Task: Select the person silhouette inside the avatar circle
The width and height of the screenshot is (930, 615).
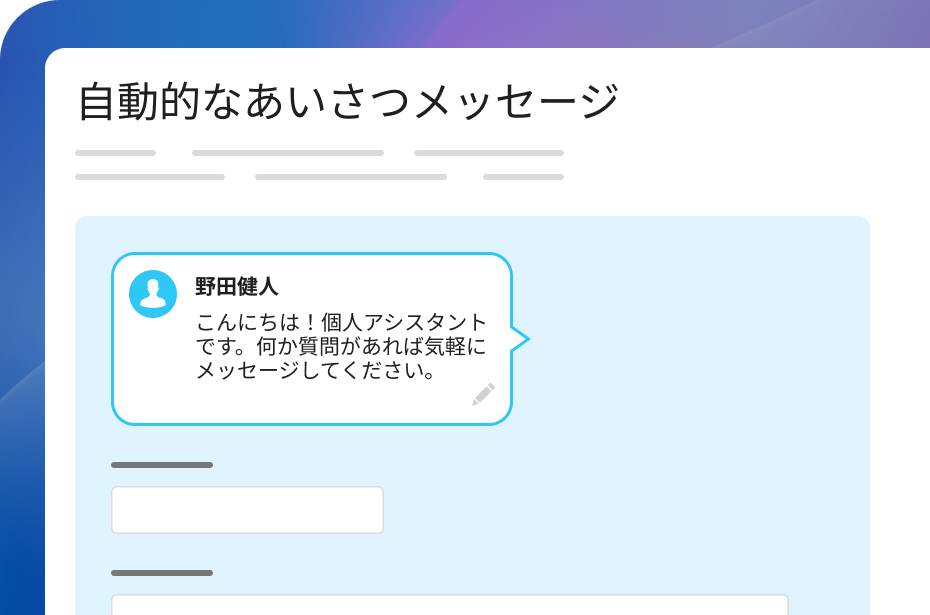Action: 152,291
